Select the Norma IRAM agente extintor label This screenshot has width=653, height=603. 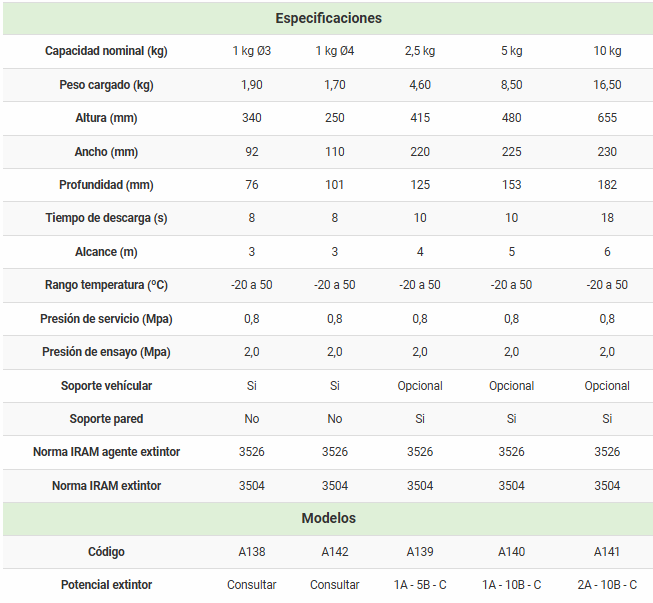coord(106,452)
